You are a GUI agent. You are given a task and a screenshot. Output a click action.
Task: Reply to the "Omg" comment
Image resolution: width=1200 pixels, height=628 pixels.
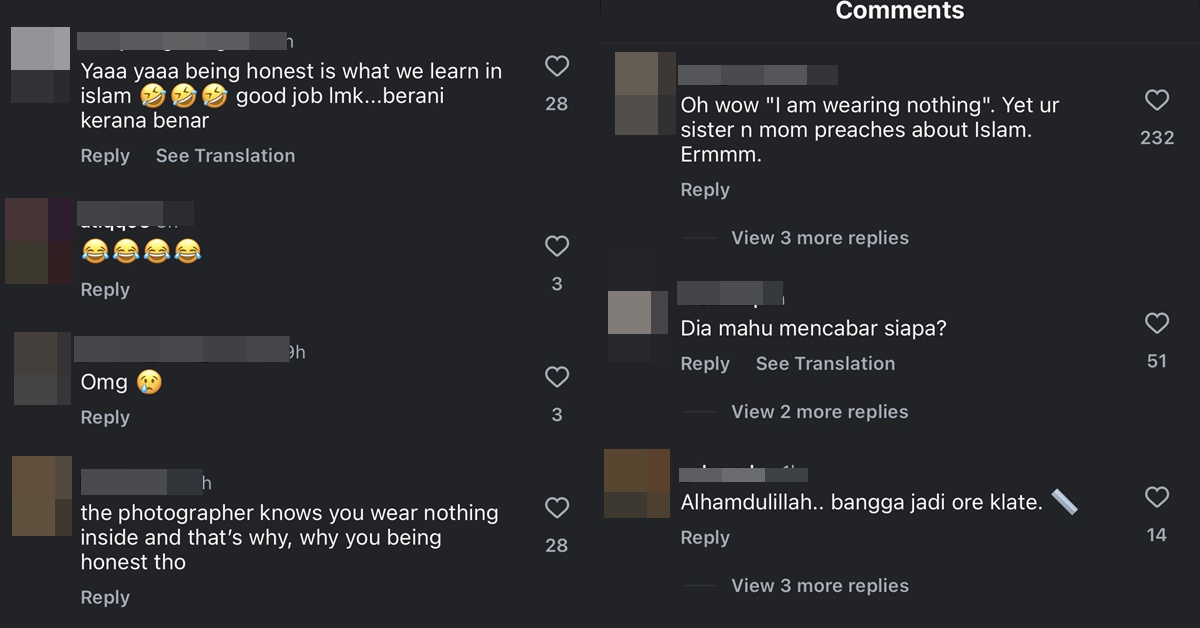click(x=105, y=418)
